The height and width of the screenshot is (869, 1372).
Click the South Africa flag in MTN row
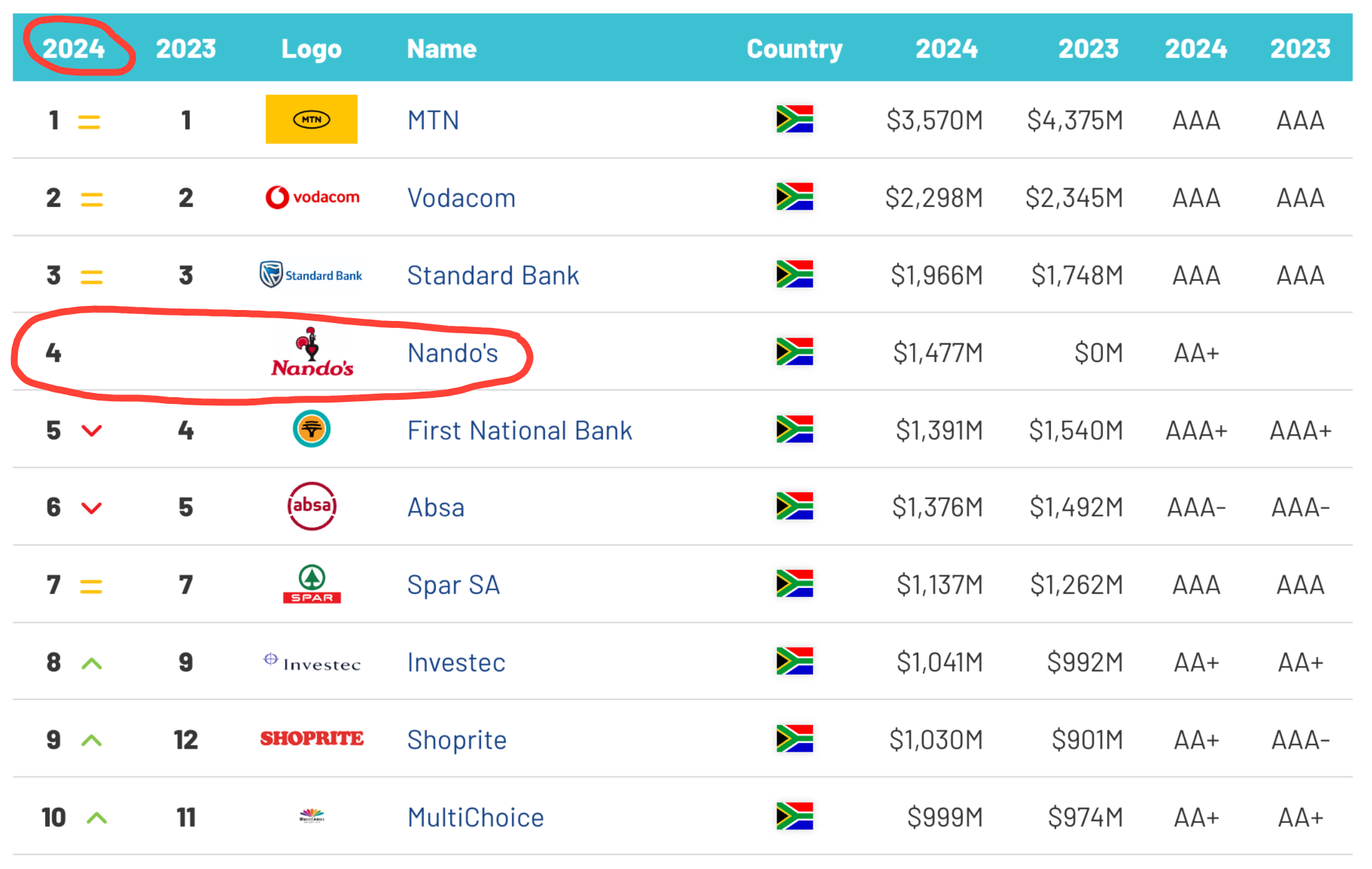pyautogui.click(x=794, y=119)
